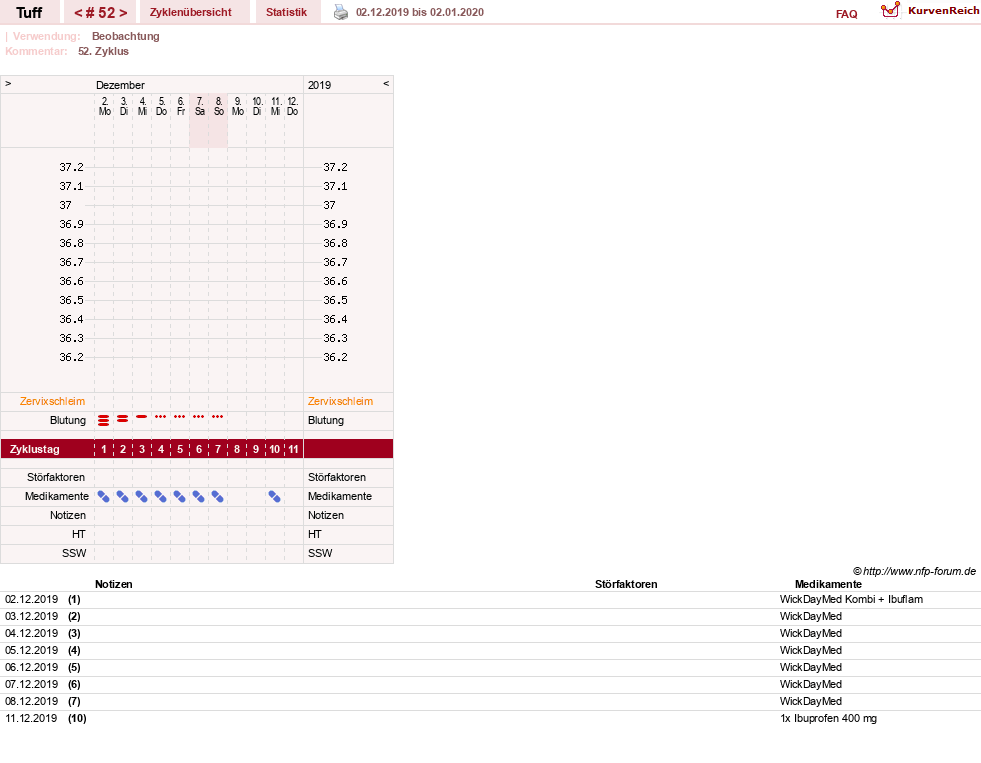Open the FAQ link
Viewport: 981px width, 763px height.
(846, 14)
